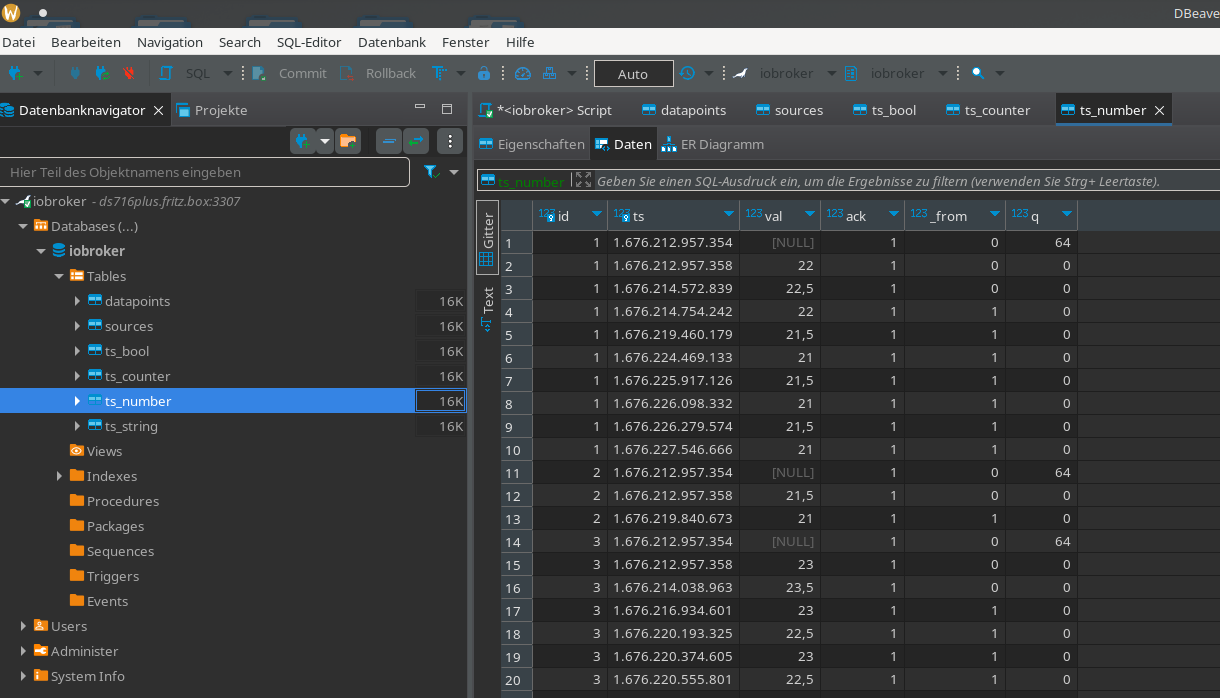The image size is (1220, 698).
Task: Open the Datei menu
Action: [x=18, y=42]
